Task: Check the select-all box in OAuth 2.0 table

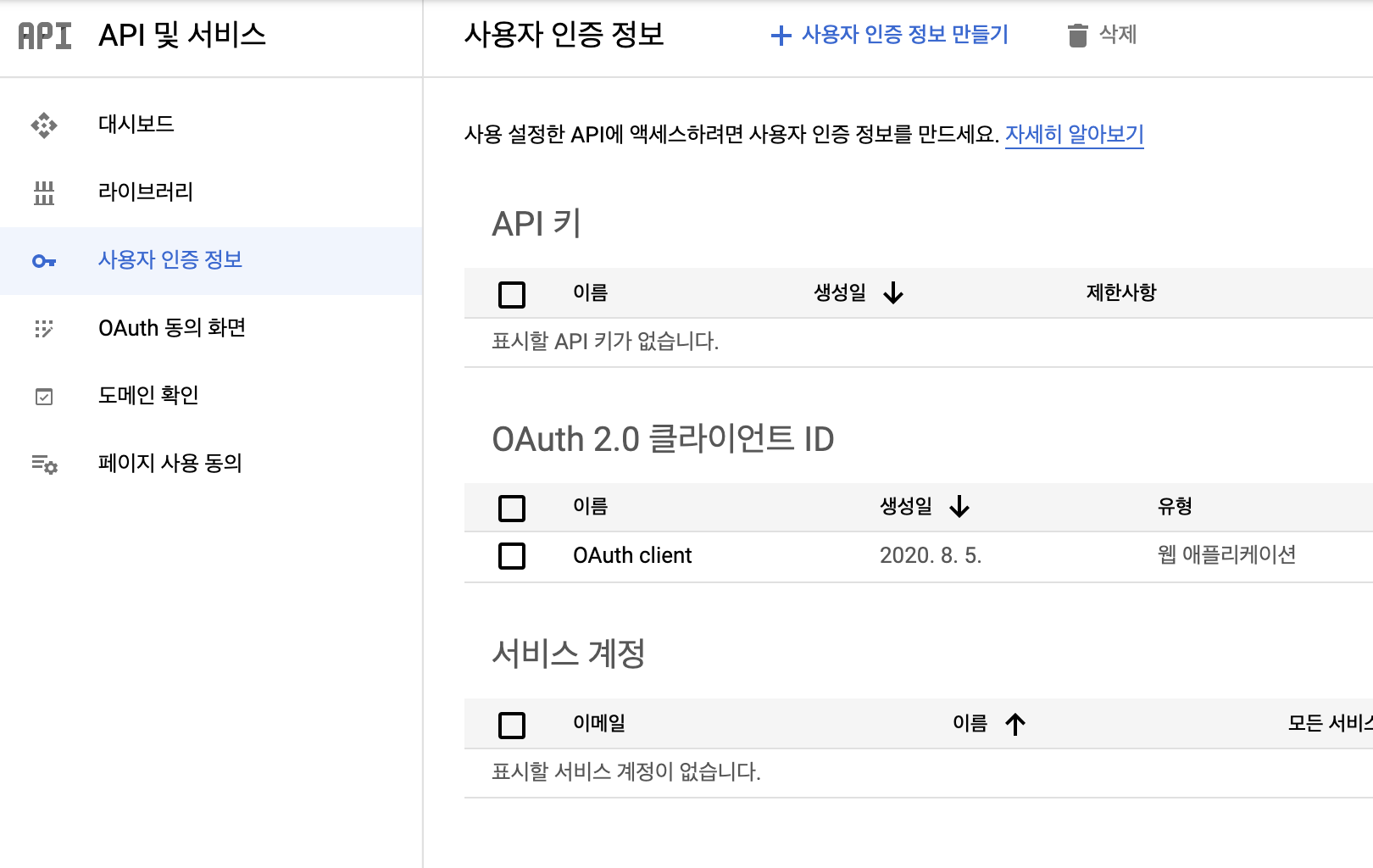Action: (512, 509)
